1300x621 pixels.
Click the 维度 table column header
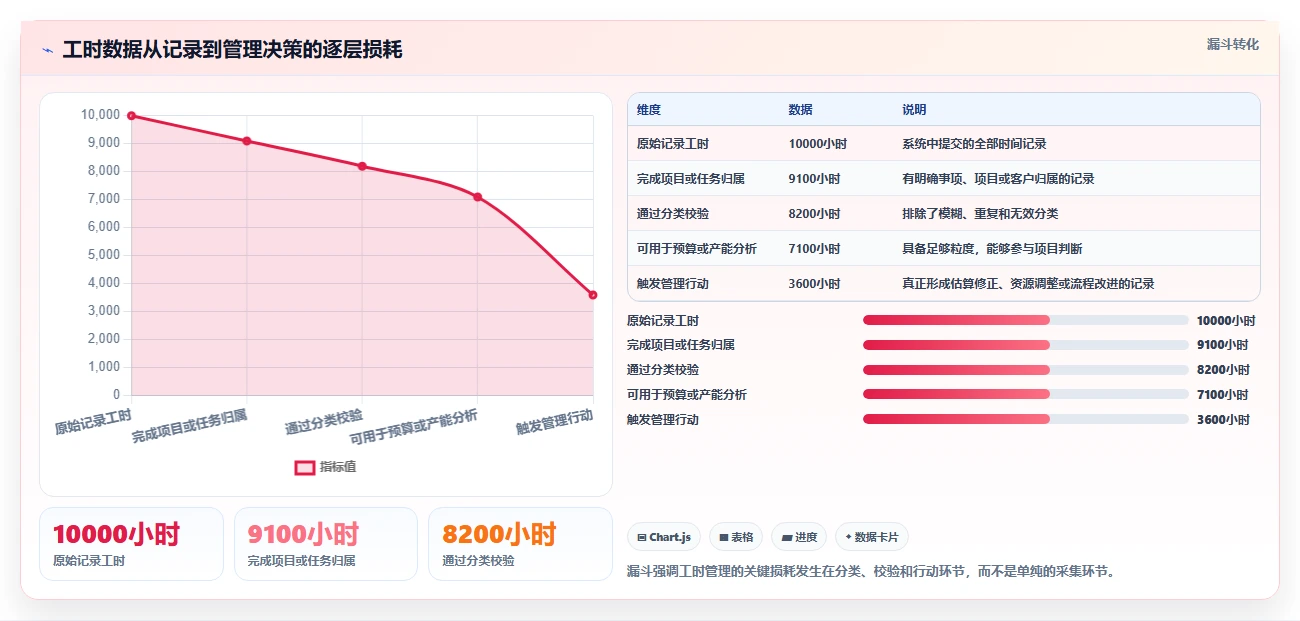coord(649,110)
